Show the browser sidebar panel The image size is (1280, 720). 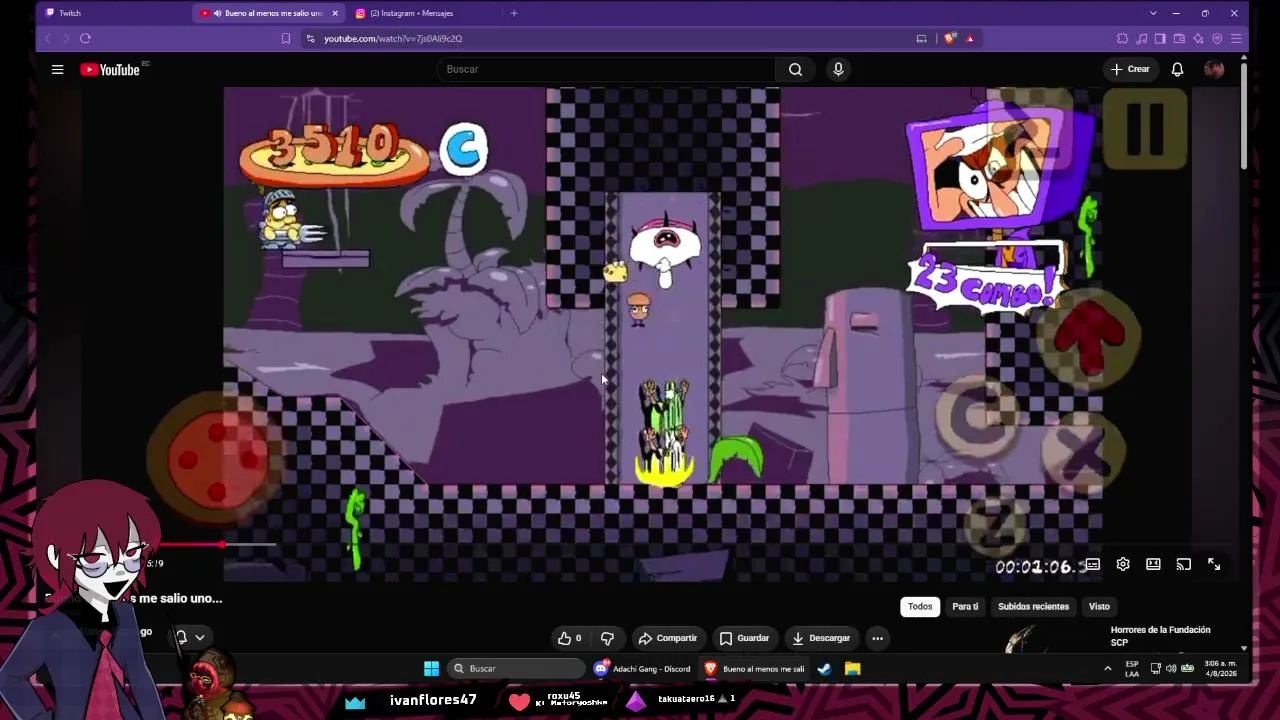pos(1160,38)
